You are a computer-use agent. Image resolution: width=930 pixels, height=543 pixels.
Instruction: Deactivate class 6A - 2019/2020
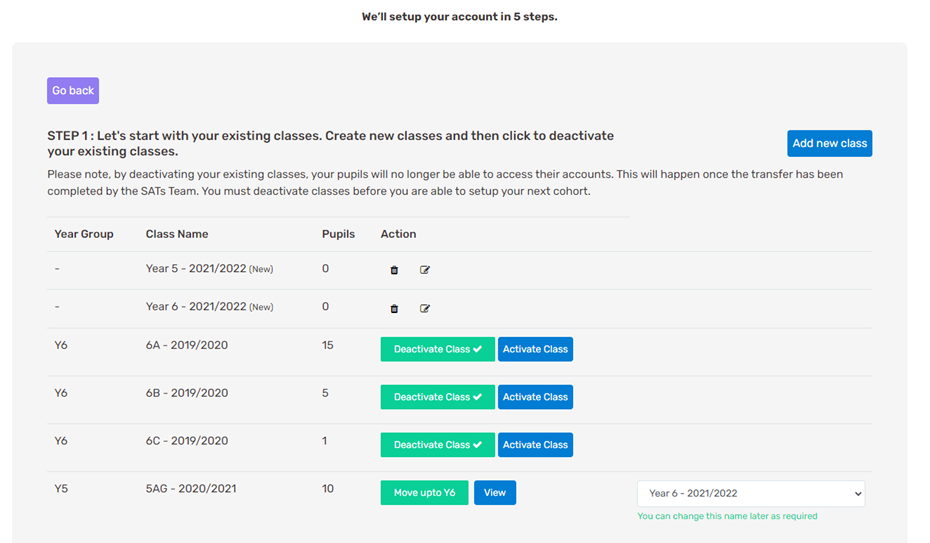tap(438, 349)
